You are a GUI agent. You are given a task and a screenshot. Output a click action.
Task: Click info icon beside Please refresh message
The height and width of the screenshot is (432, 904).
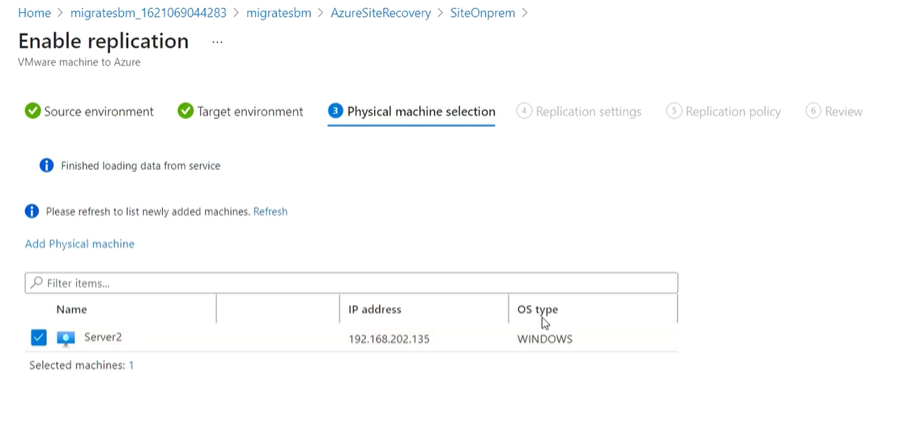click(x=32, y=211)
